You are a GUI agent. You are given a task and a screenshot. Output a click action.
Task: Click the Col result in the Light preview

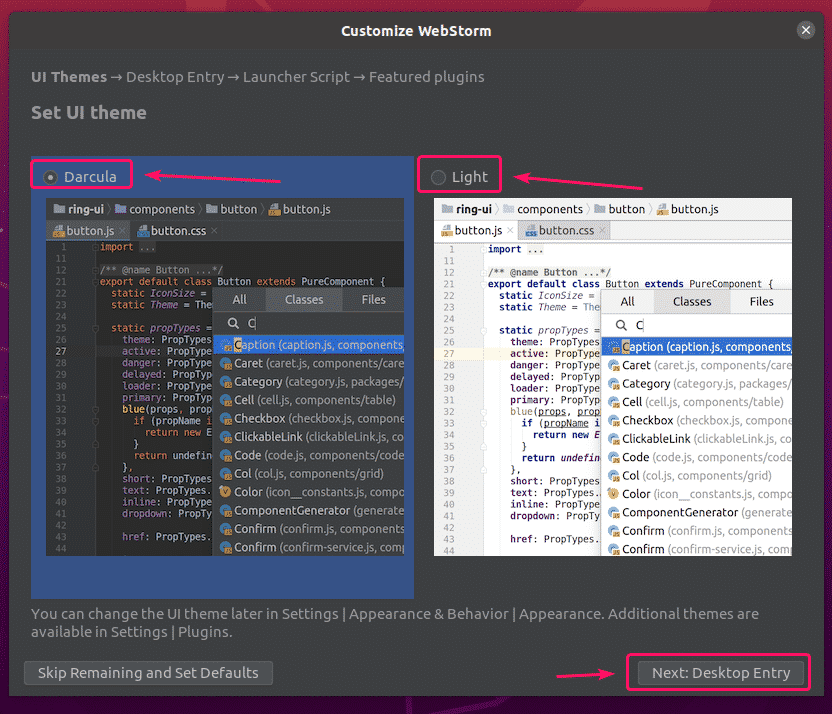pos(697,476)
